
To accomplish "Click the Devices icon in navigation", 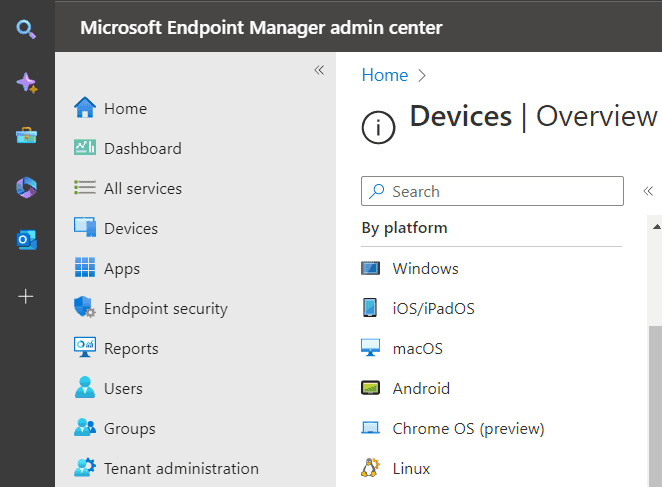I will [x=85, y=227].
